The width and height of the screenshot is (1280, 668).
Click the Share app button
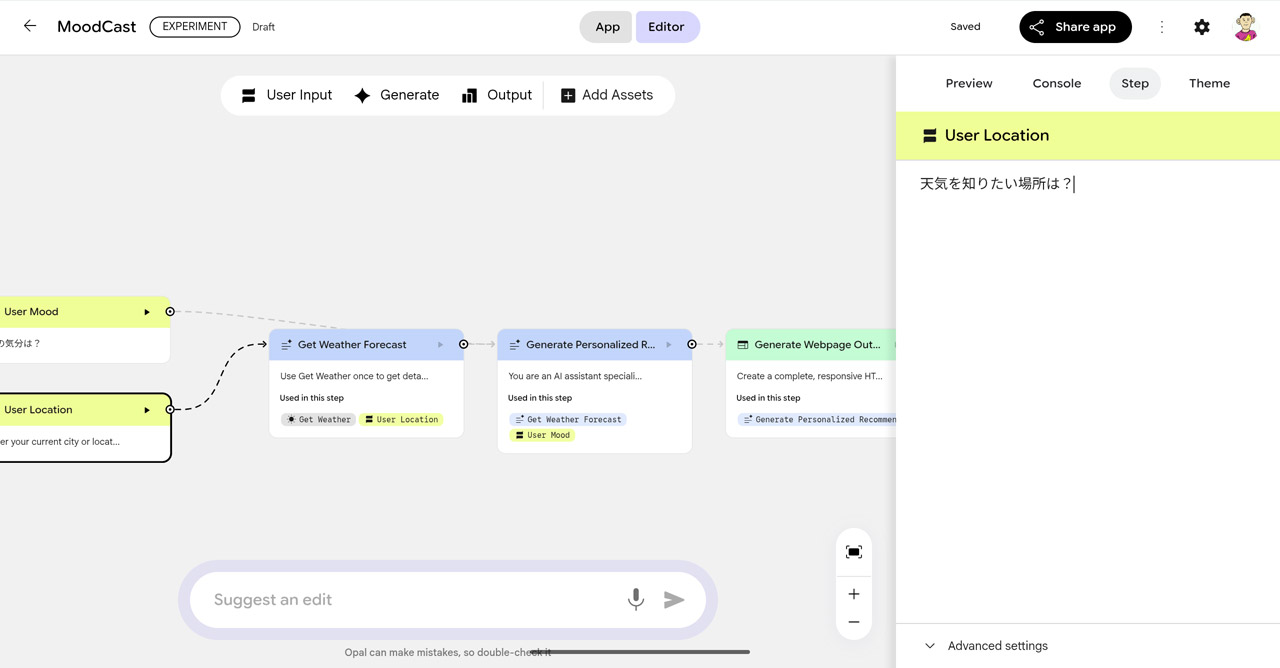[x=1075, y=27]
